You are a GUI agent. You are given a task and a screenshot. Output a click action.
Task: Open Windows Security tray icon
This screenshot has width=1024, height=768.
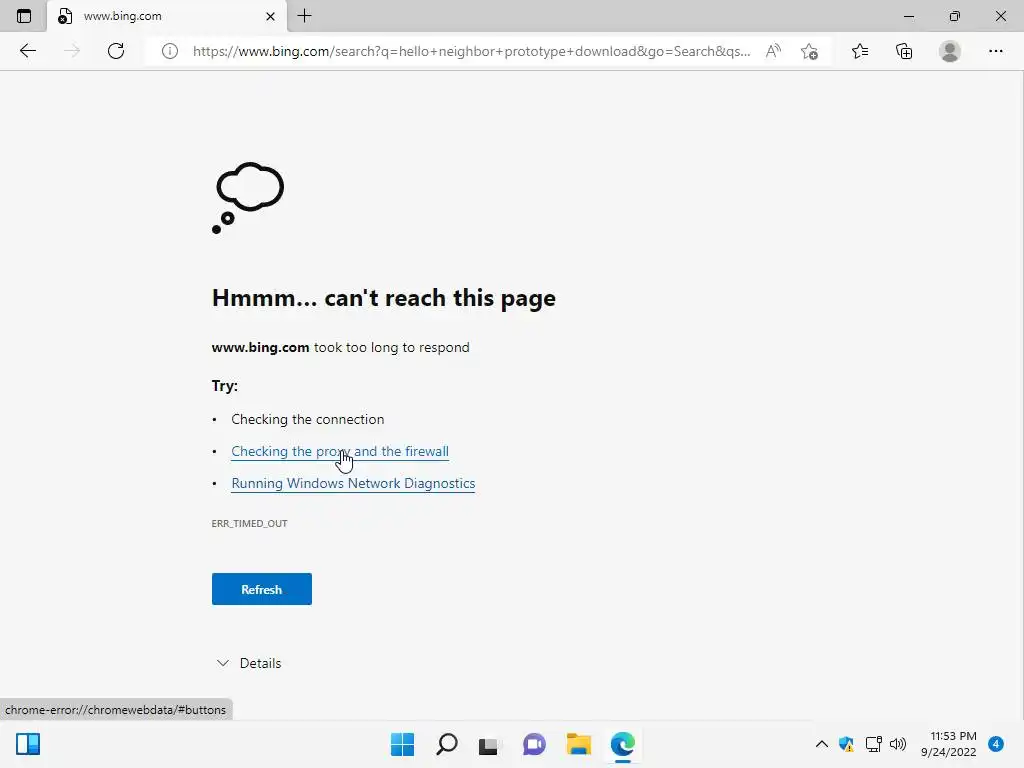[846, 744]
